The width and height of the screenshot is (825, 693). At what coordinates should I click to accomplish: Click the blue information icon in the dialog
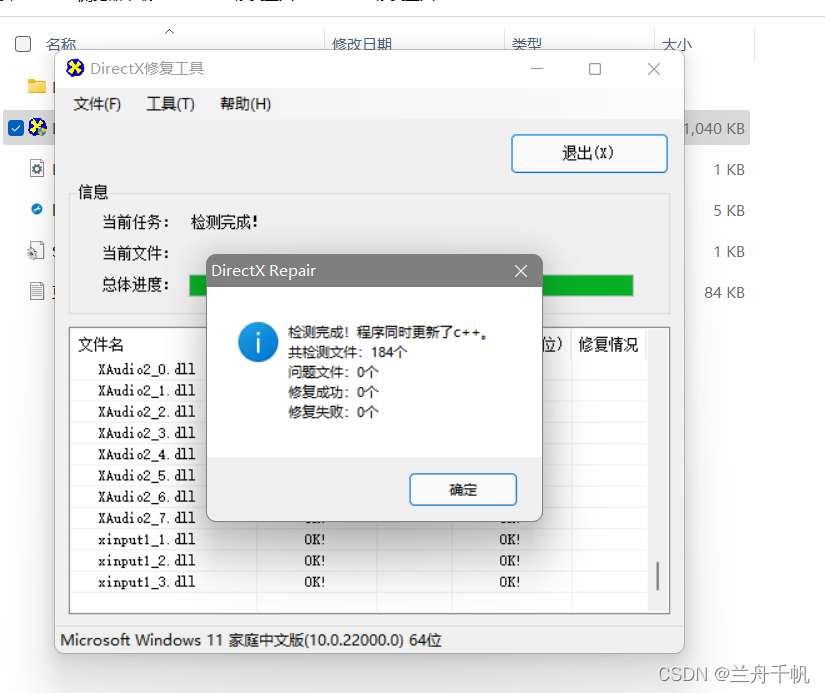(x=258, y=342)
